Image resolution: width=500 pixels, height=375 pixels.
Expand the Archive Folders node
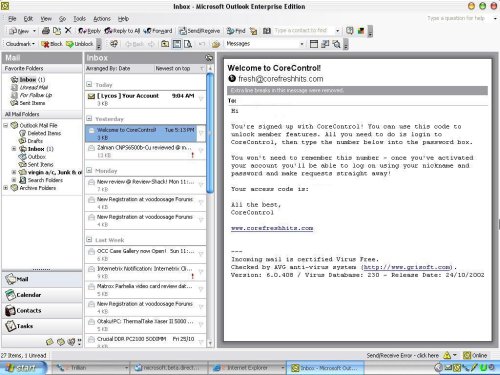click(6, 188)
